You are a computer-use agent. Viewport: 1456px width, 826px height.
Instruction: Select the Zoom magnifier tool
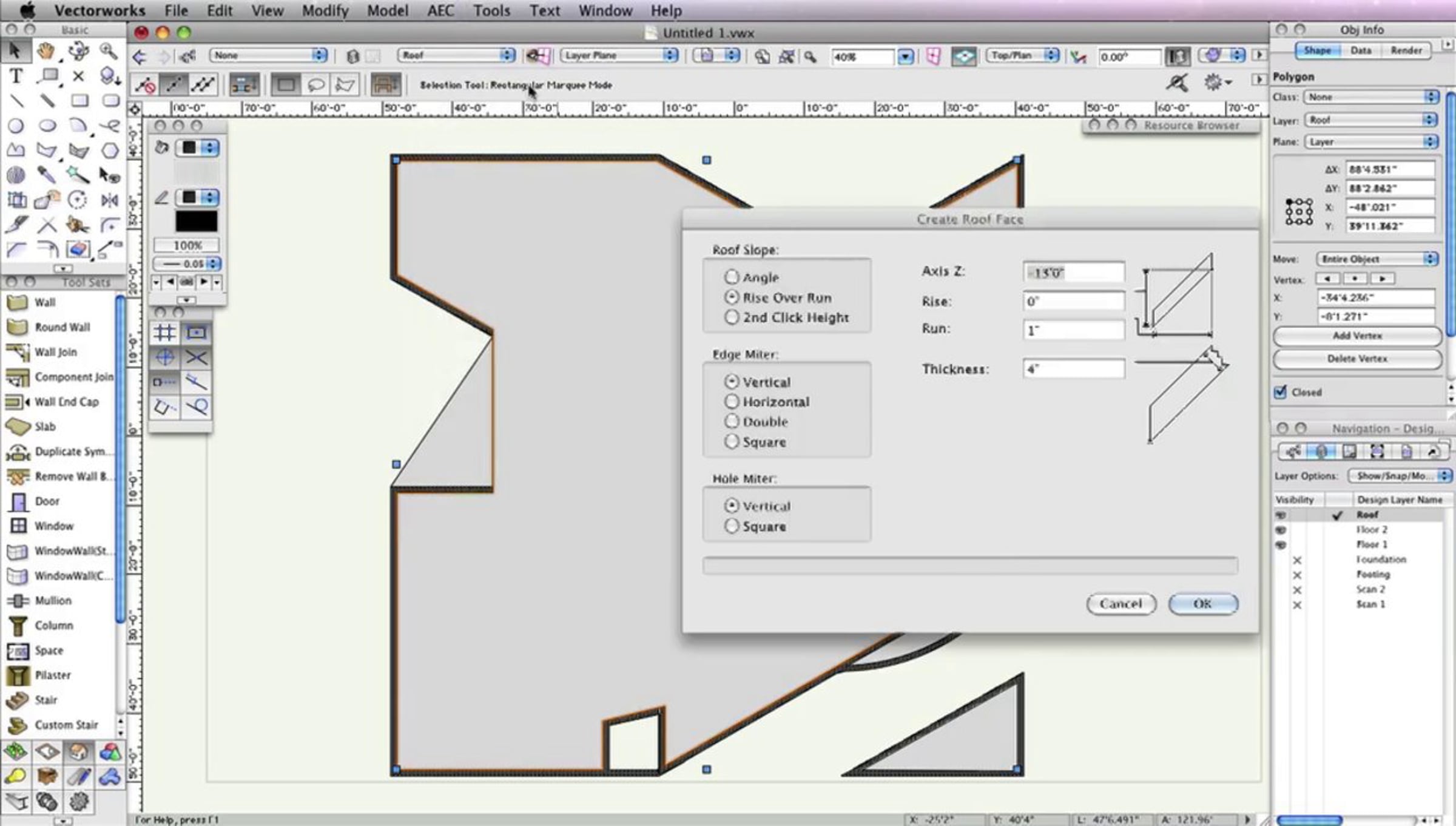click(x=109, y=52)
